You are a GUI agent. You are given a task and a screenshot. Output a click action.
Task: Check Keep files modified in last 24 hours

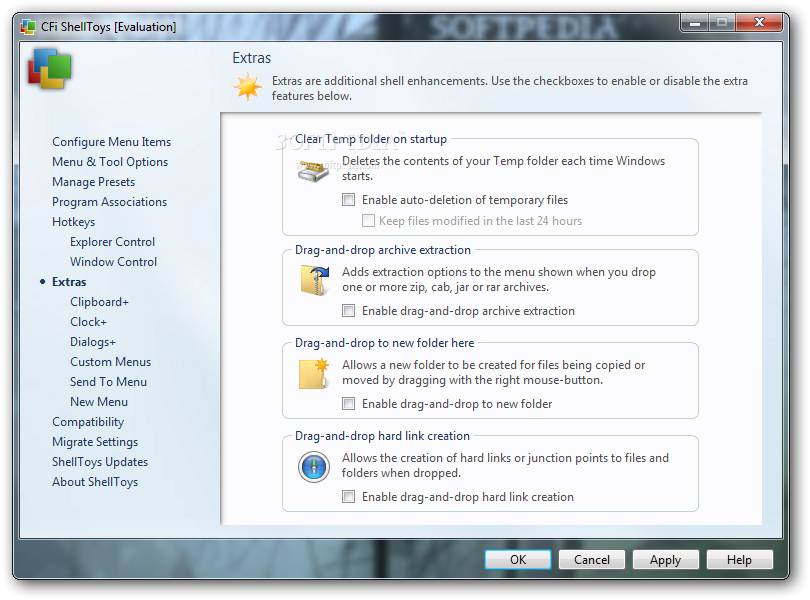tap(368, 221)
